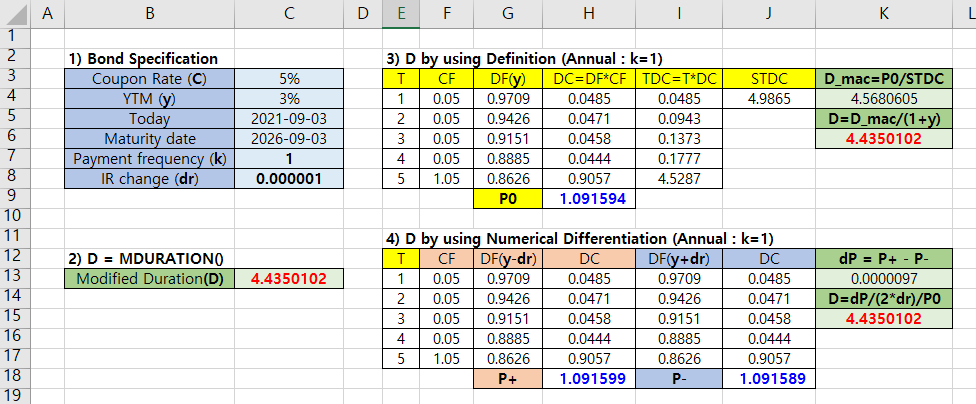Select the dP = P+ - P- header cell
This screenshot has width=976, height=404.
(x=884, y=258)
